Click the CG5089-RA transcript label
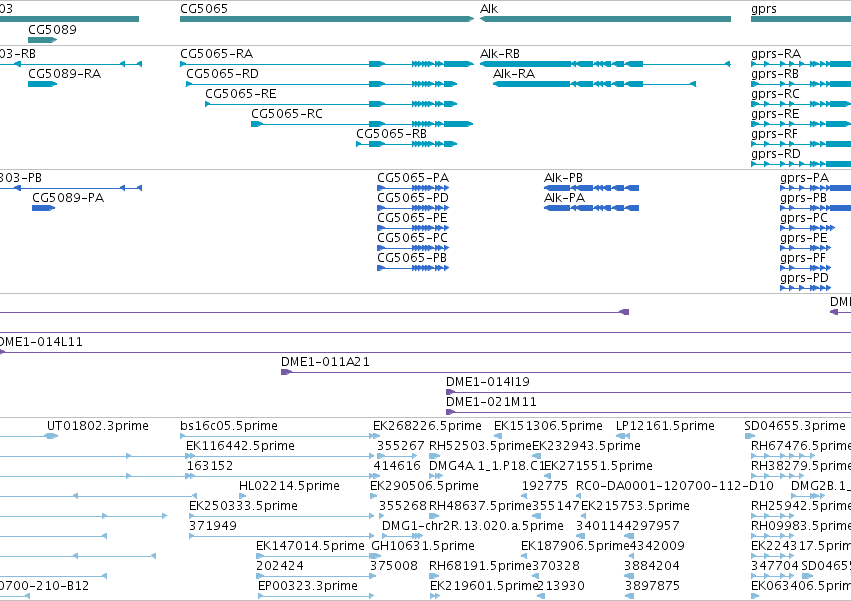851x601 pixels. tap(65, 74)
